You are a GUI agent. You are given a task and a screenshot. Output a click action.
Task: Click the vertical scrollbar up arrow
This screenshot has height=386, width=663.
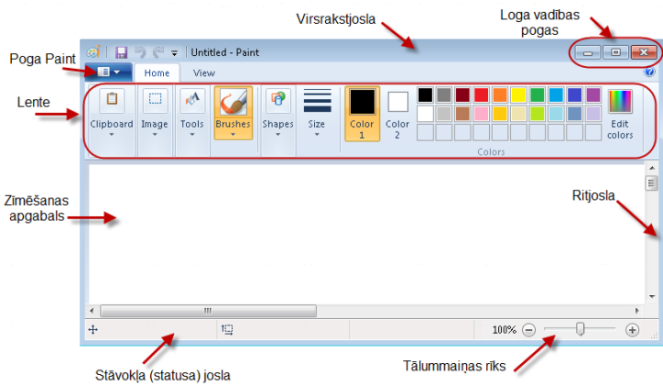652,168
